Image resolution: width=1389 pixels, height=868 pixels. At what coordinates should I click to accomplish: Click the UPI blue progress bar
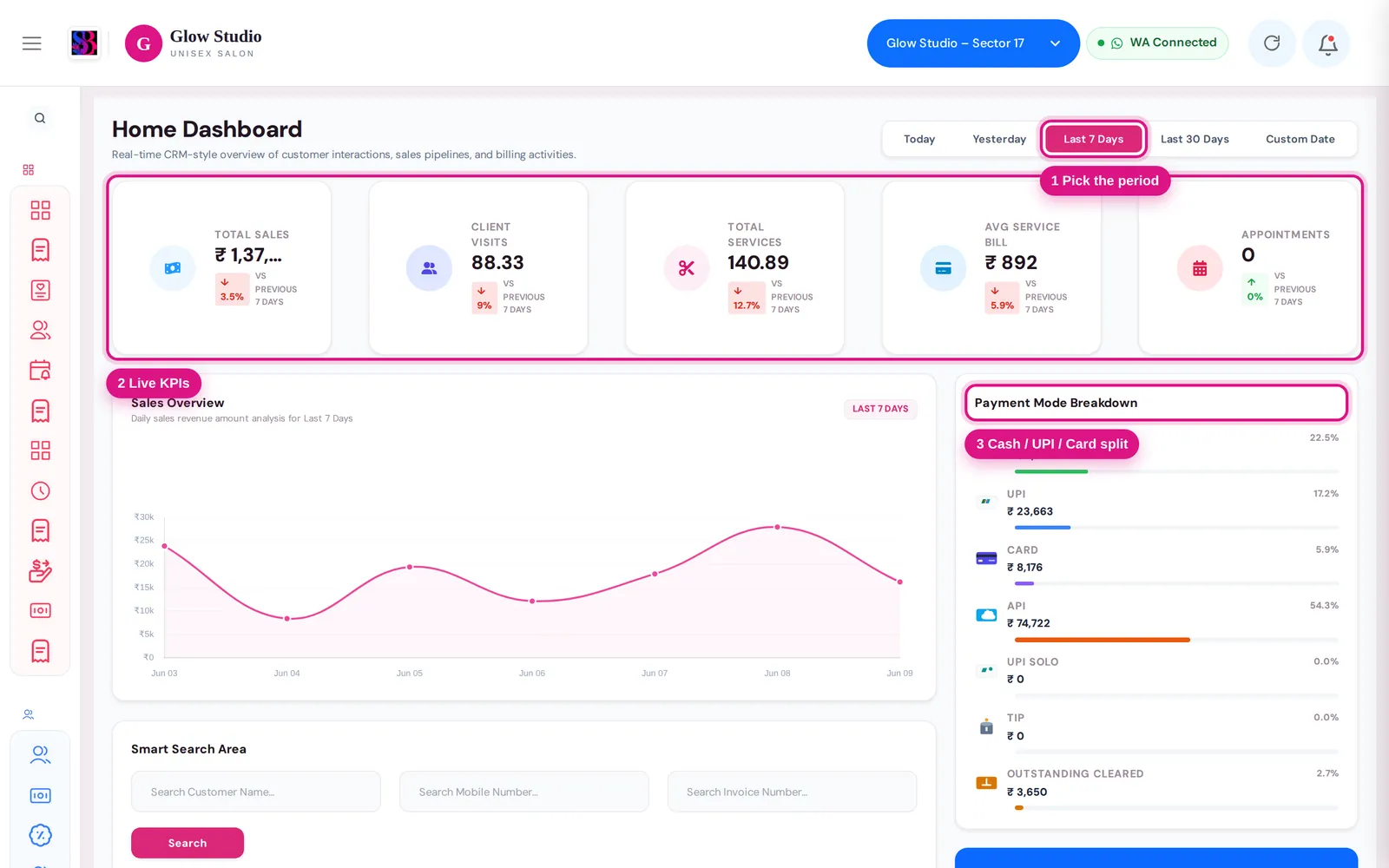tap(1043, 528)
